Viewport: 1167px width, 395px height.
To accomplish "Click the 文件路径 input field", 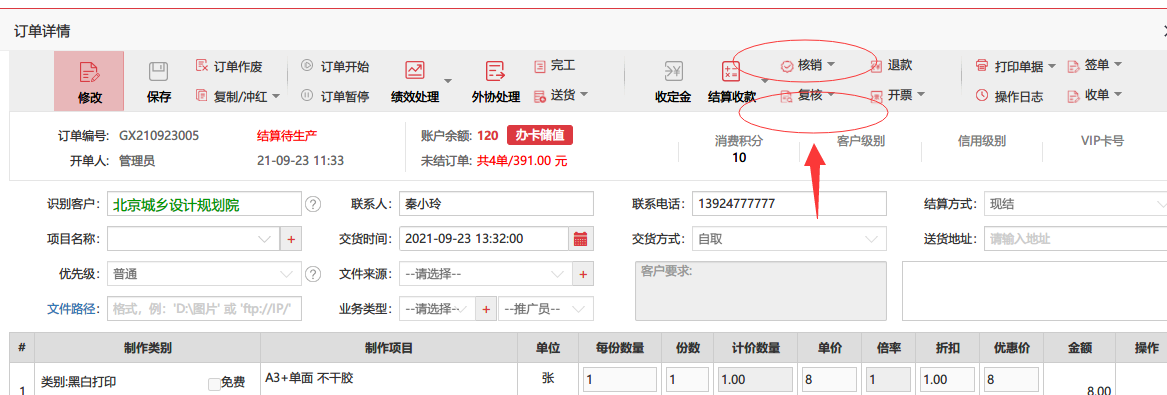I will [205, 309].
